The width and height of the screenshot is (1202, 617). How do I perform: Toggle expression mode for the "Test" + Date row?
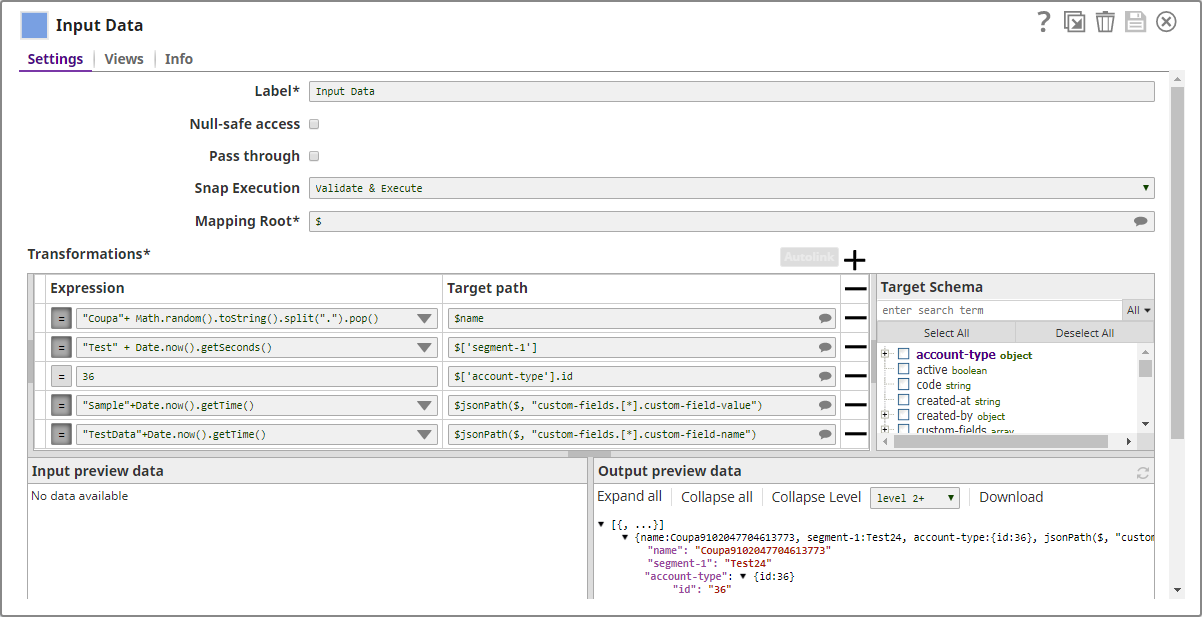point(61,347)
